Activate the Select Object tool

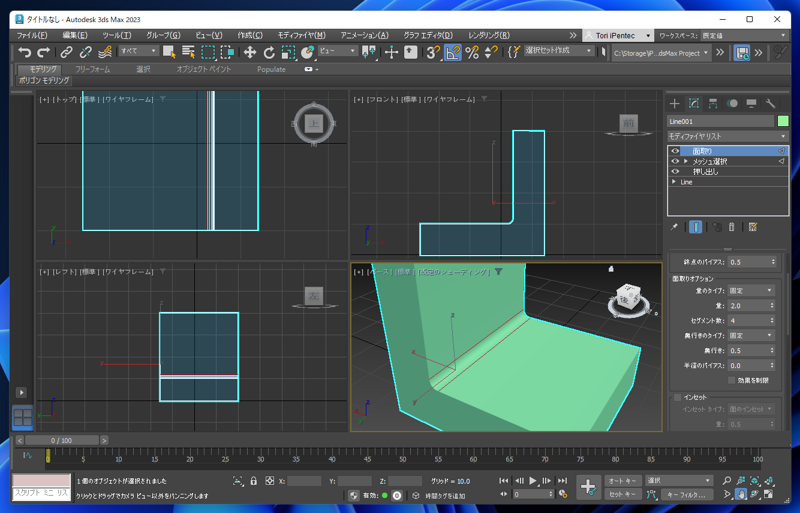point(169,52)
